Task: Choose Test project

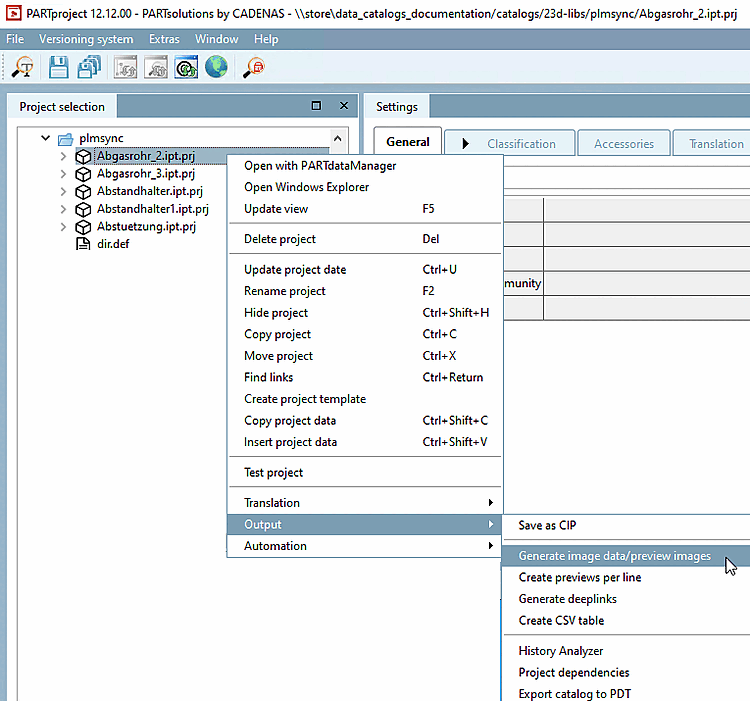Action: tap(364, 472)
